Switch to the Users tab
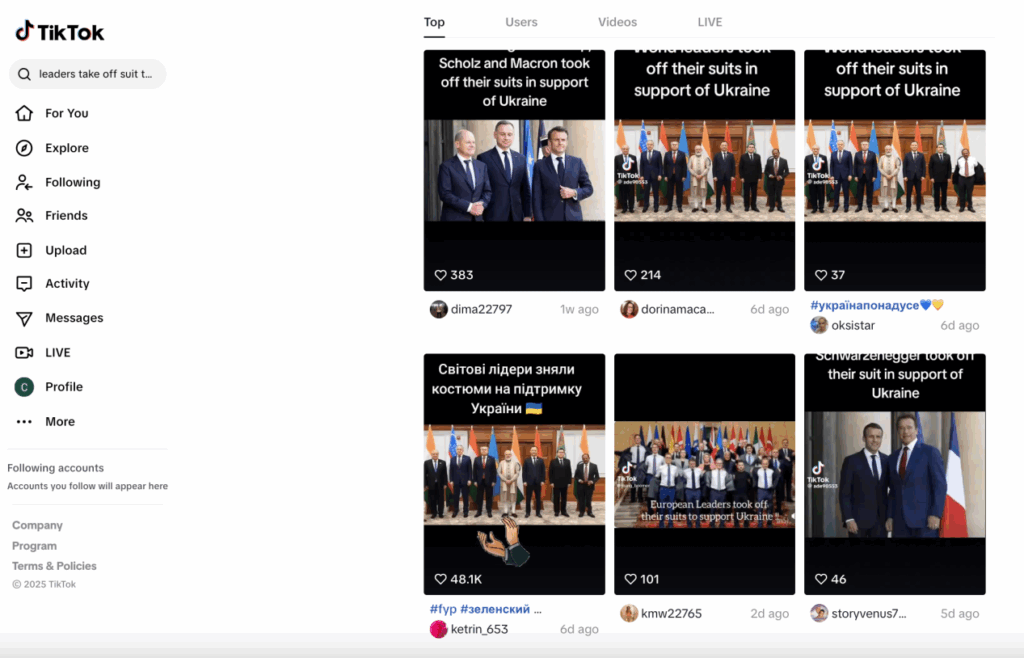 coord(521,22)
